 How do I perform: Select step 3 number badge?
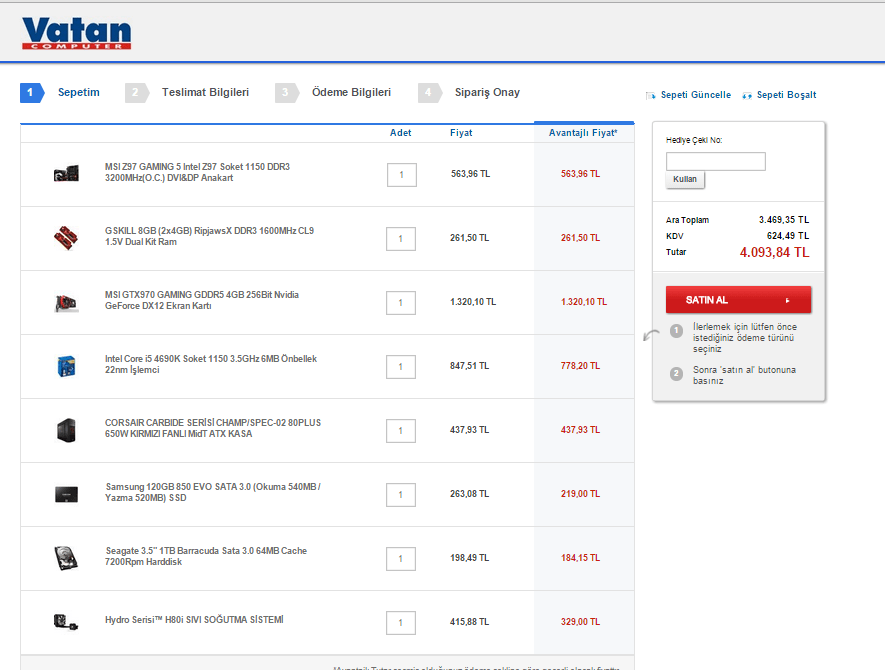(287, 93)
